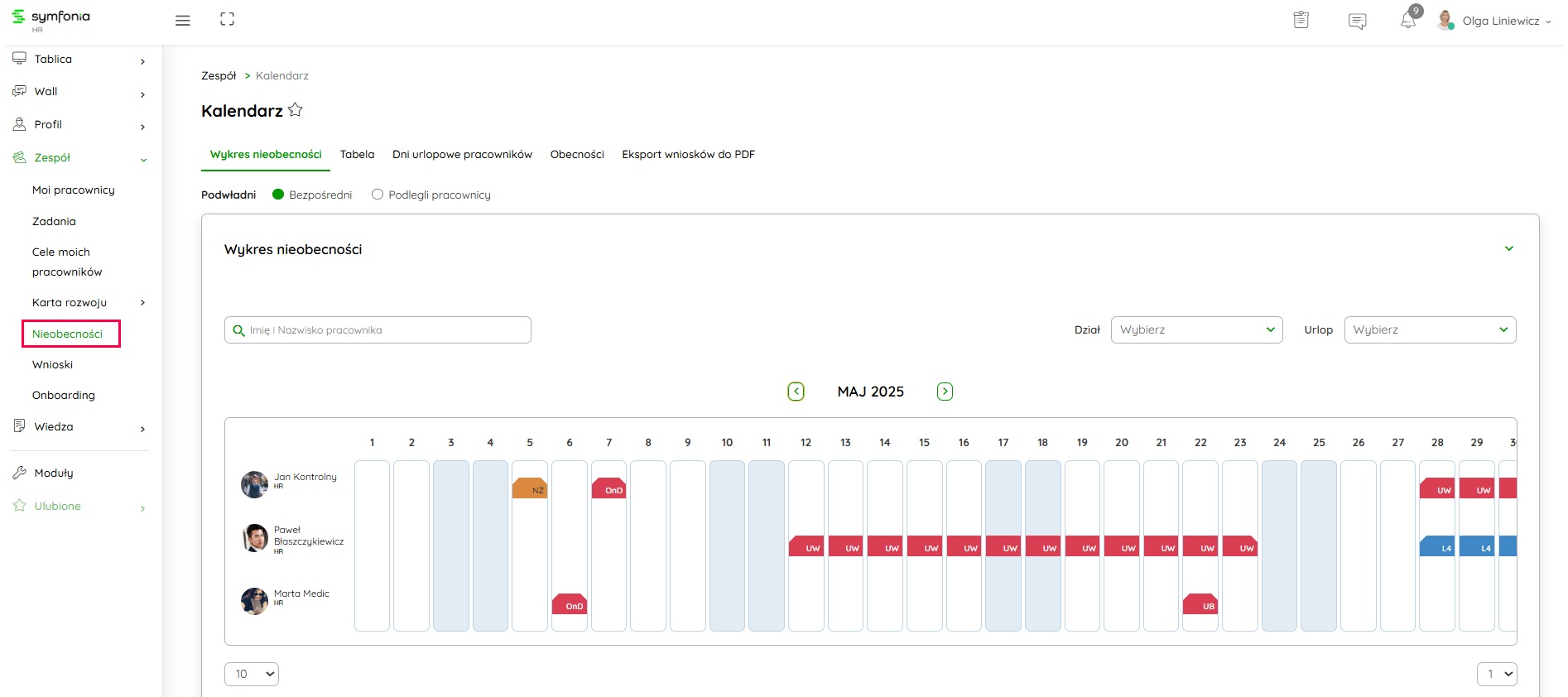Image resolution: width=1568 pixels, height=697 pixels.
Task: Add Kalendarz to favorites with star
Action: tap(296, 110)
